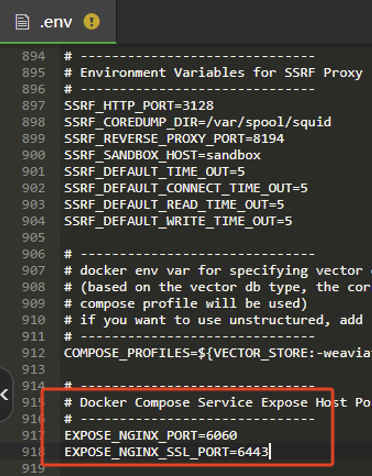This screenshot has width=372, height=476.
Task: Click the SSRF_DEFAULT_TIME_OUT=5 line
Action: point(155,172)
